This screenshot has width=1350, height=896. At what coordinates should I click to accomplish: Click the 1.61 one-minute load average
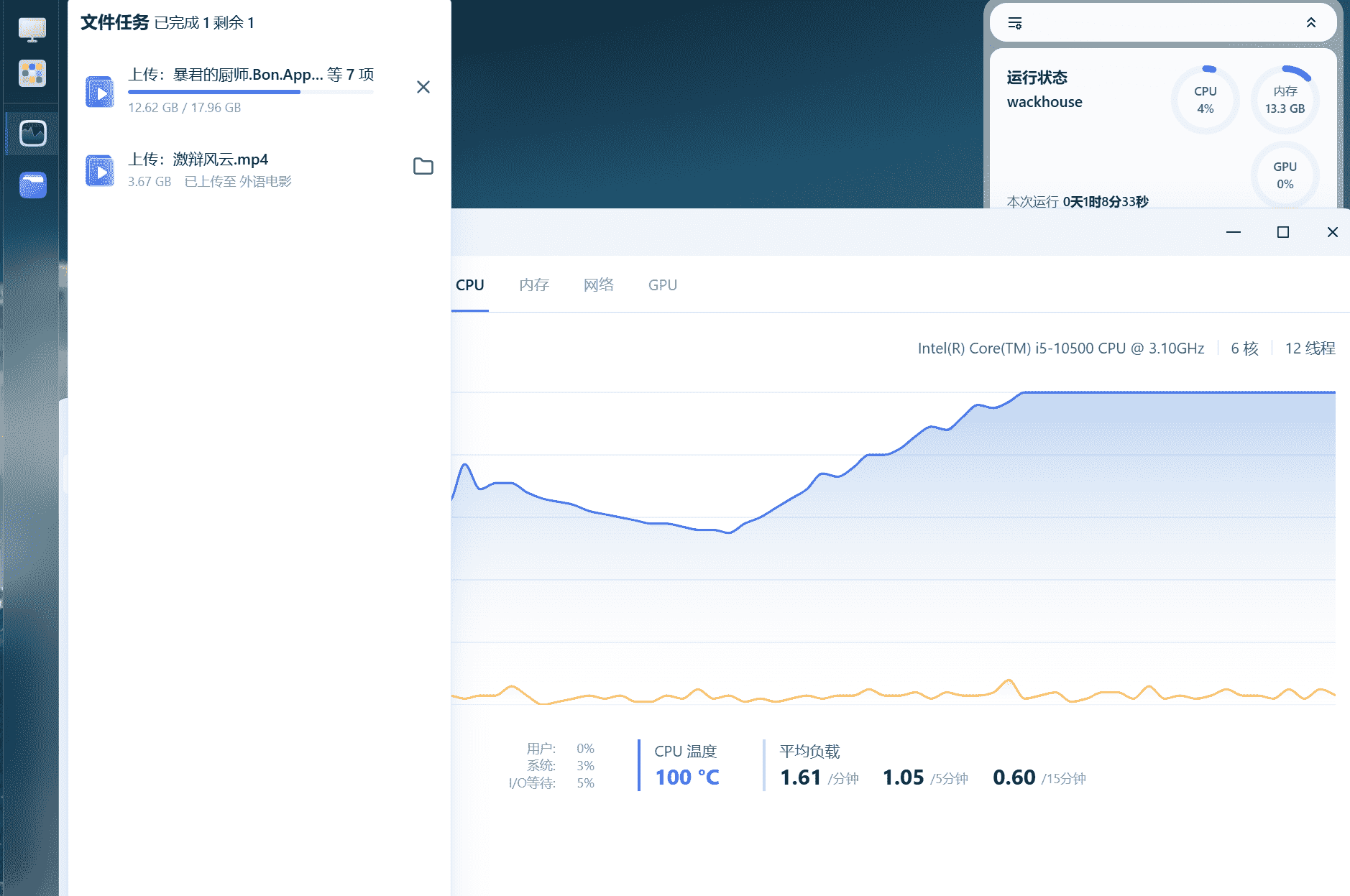pos(801,777)
